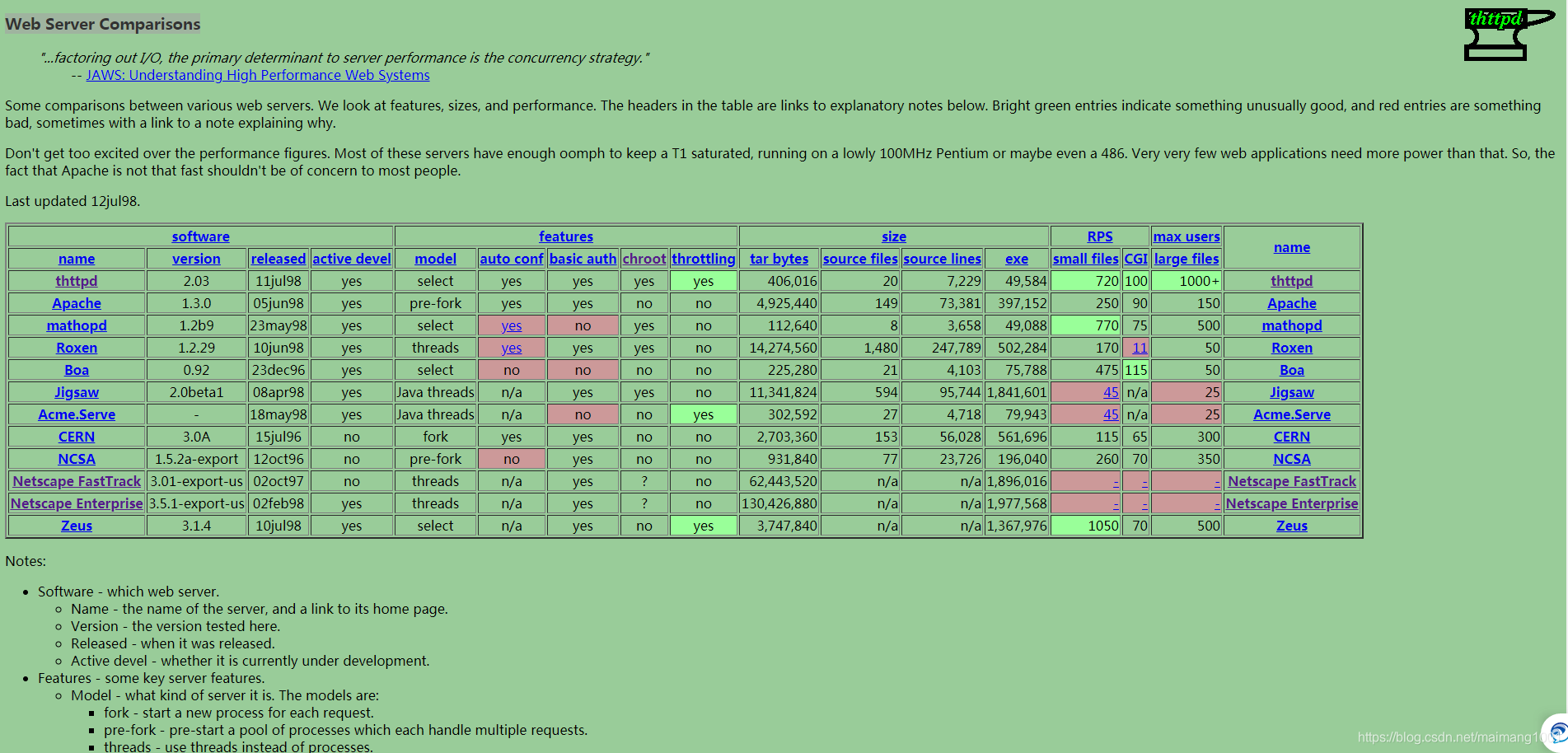The height and width of the screenshot is (753, 1568).
Task: Click the chroot column header link
Action: (644, 259)
